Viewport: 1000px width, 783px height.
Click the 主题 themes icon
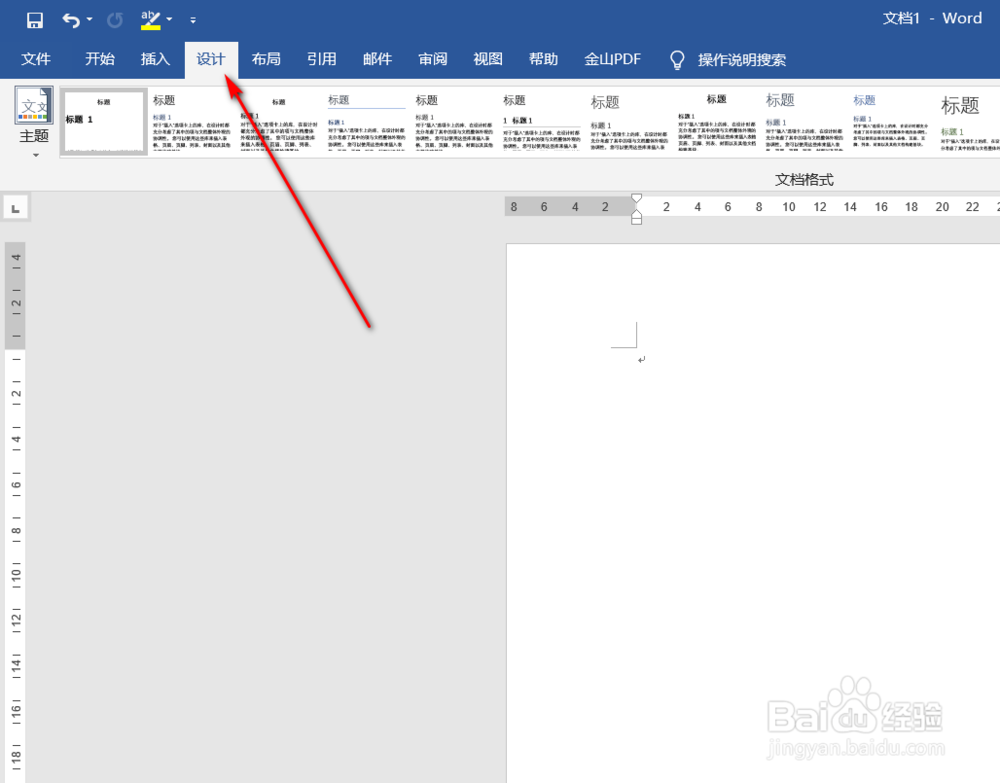34,106
